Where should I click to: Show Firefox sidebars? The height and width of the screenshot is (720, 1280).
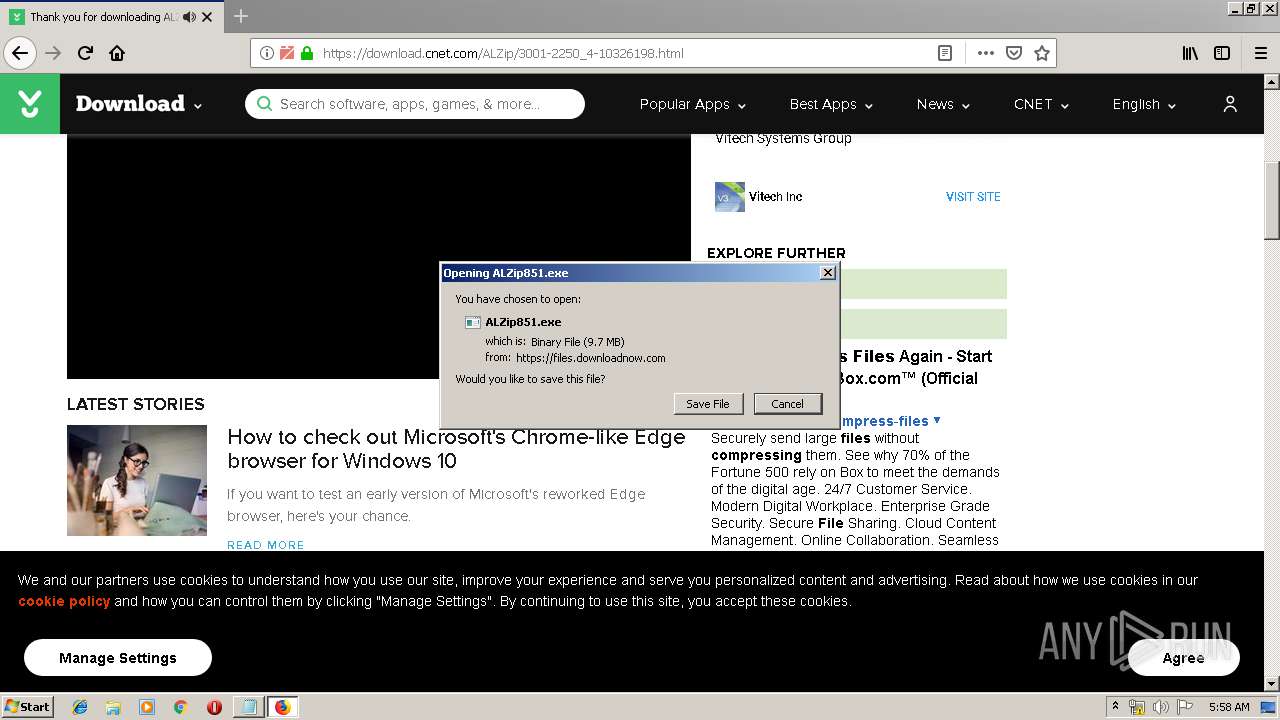[1222, 53]
